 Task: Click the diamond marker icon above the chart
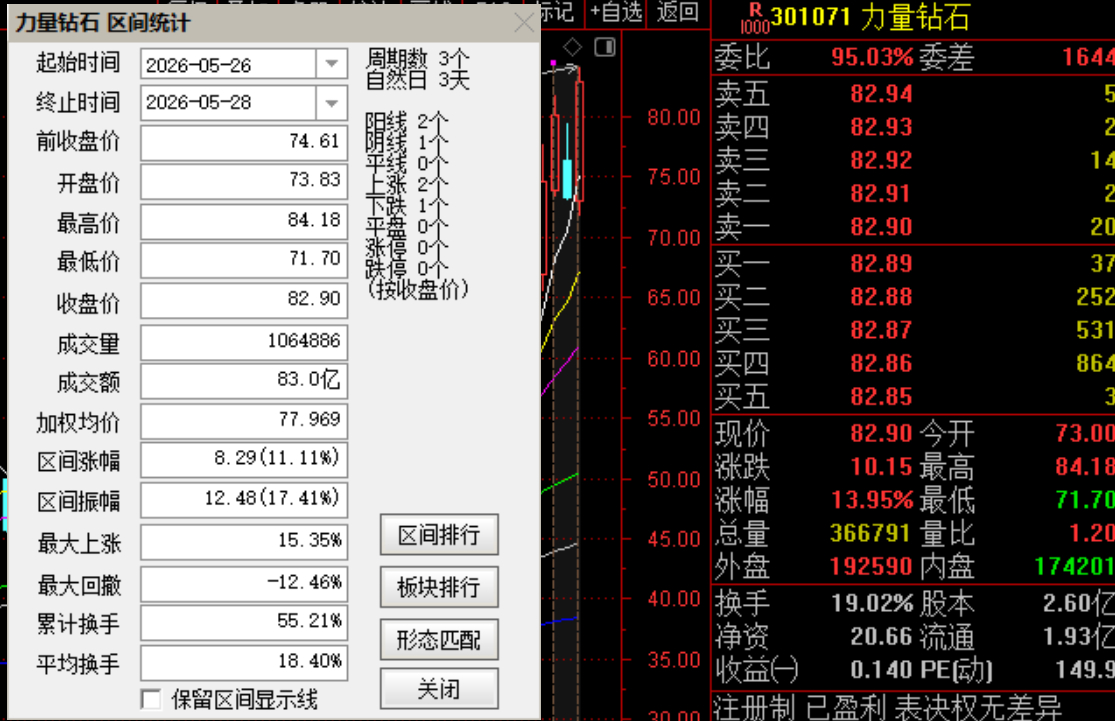572,48
